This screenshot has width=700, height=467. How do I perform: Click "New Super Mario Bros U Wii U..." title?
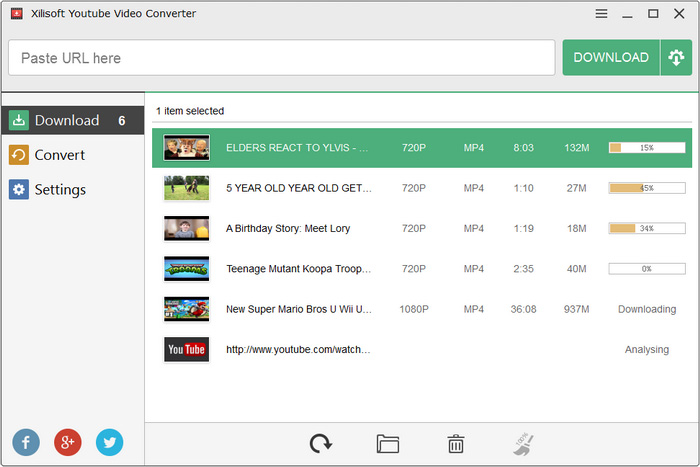(299, 309)
